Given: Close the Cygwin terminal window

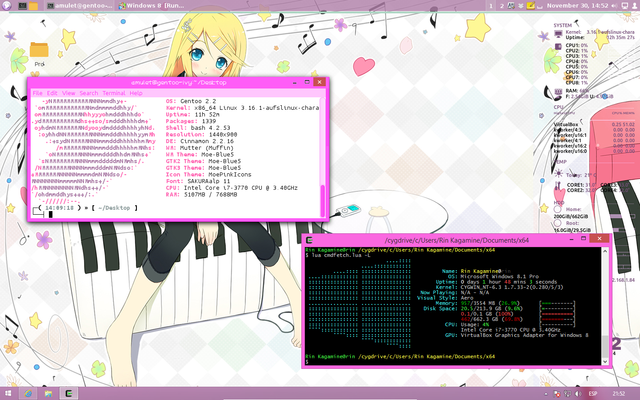Looking at the screenshot, I should click(599, 238).
